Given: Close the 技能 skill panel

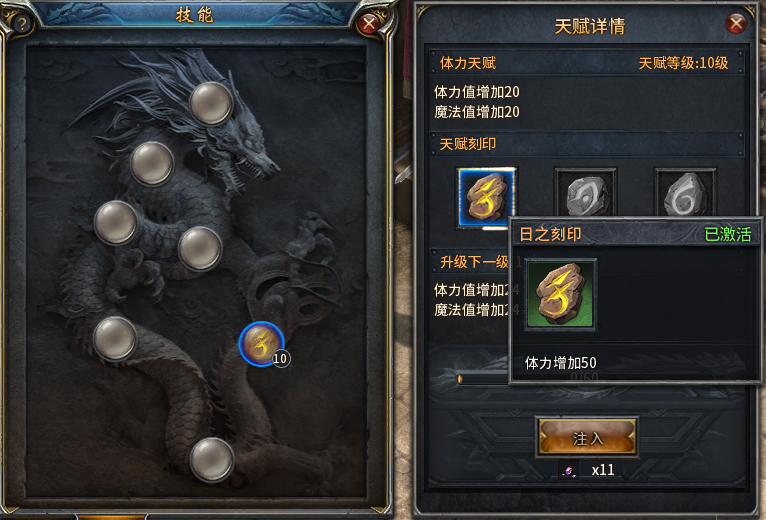Looking at the screenshot, I should (369, 23).
